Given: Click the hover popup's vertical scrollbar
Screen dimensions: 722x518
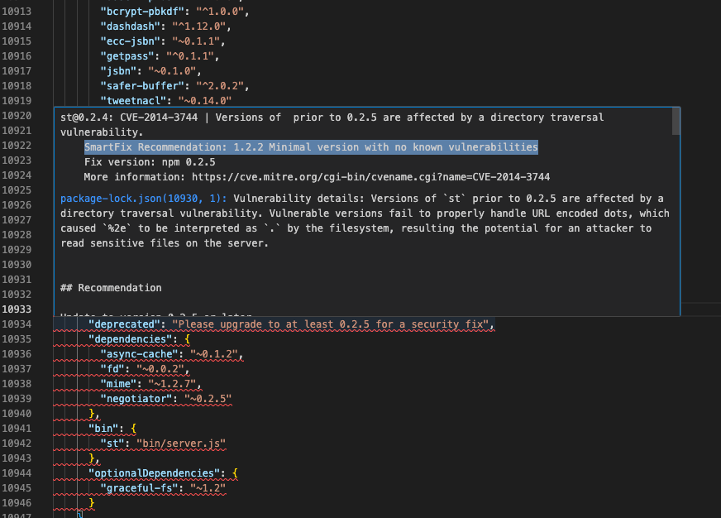Looking at the screenshot, I should [676, 122].
